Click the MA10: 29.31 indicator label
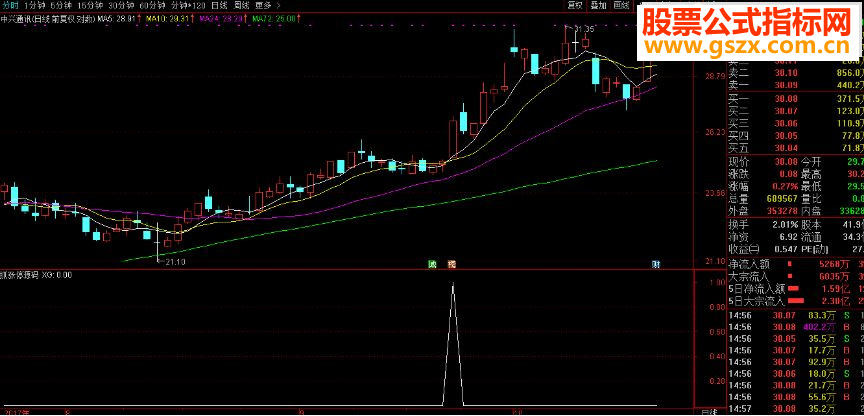The image size is (864, 416). (x=169, y=19)
